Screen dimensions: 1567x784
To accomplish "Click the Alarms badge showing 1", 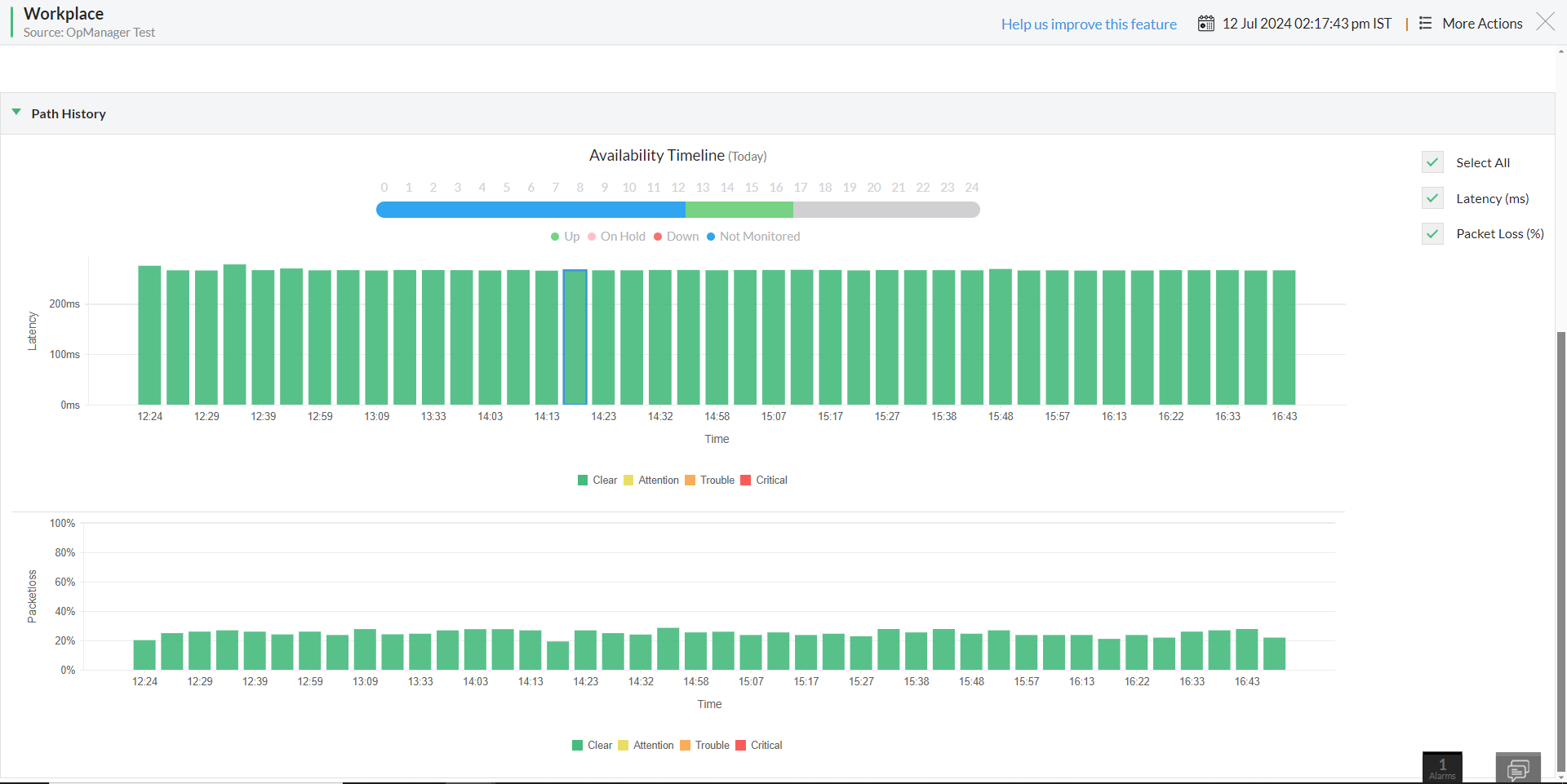I will click(x=1441, y=765).
